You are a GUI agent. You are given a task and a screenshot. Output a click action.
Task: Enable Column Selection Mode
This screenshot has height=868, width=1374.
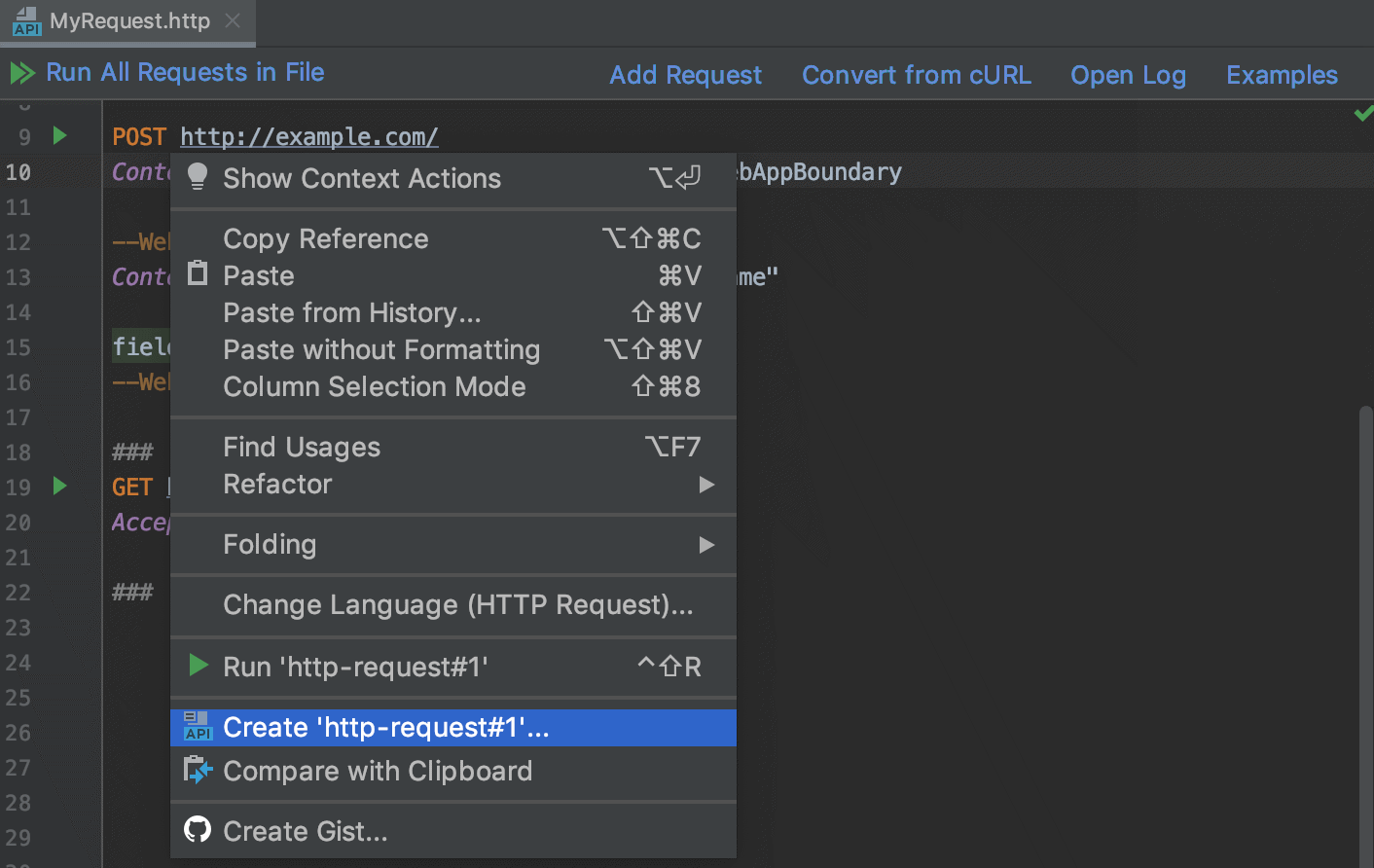click(374, 386)
